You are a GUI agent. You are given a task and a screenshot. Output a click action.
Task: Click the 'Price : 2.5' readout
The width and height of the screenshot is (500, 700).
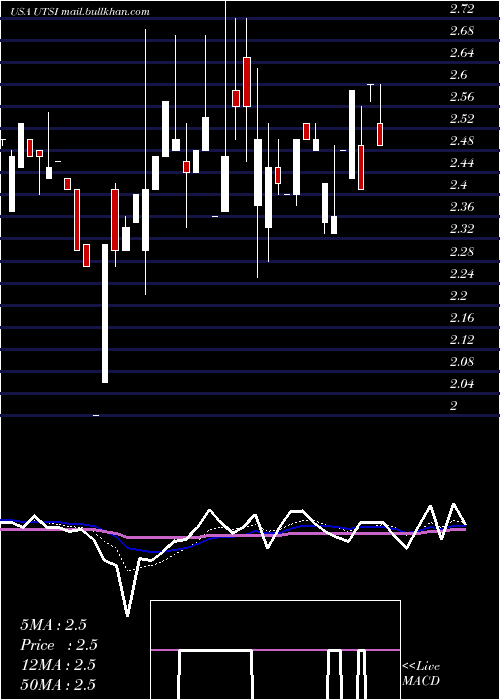coord(59,645)
